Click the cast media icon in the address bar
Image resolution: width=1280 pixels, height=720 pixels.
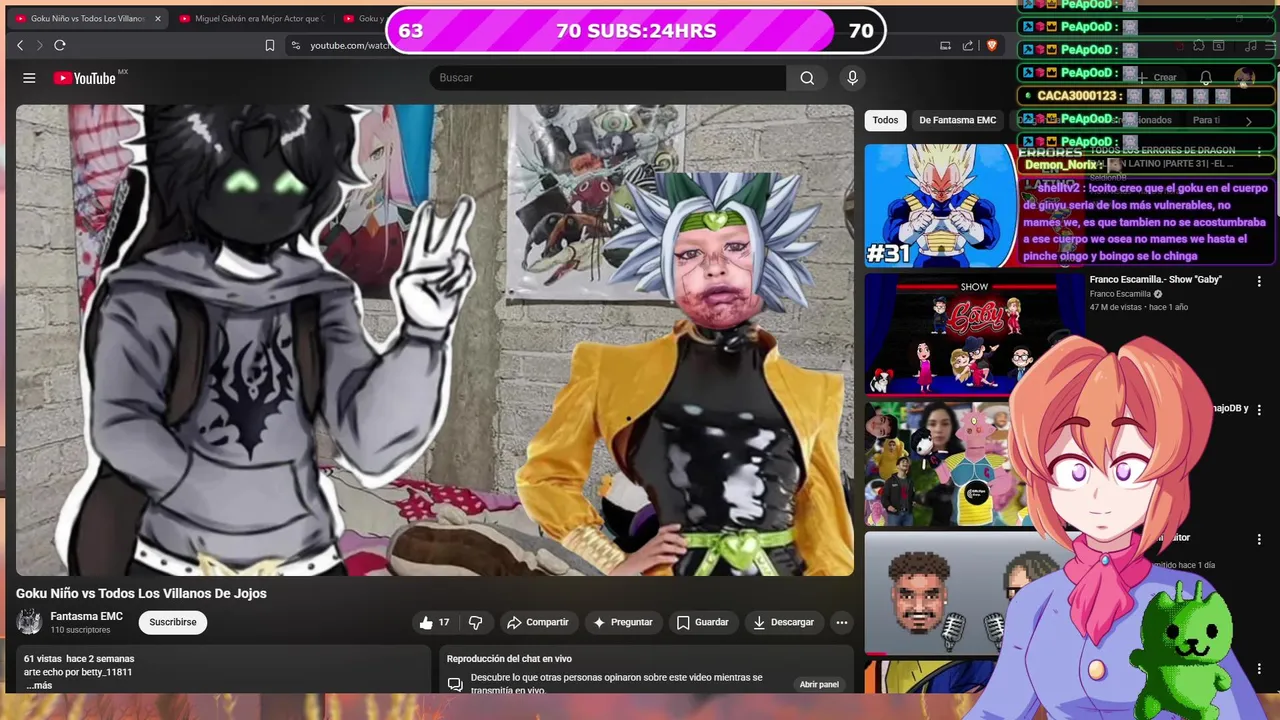click(x=945, y=45)
